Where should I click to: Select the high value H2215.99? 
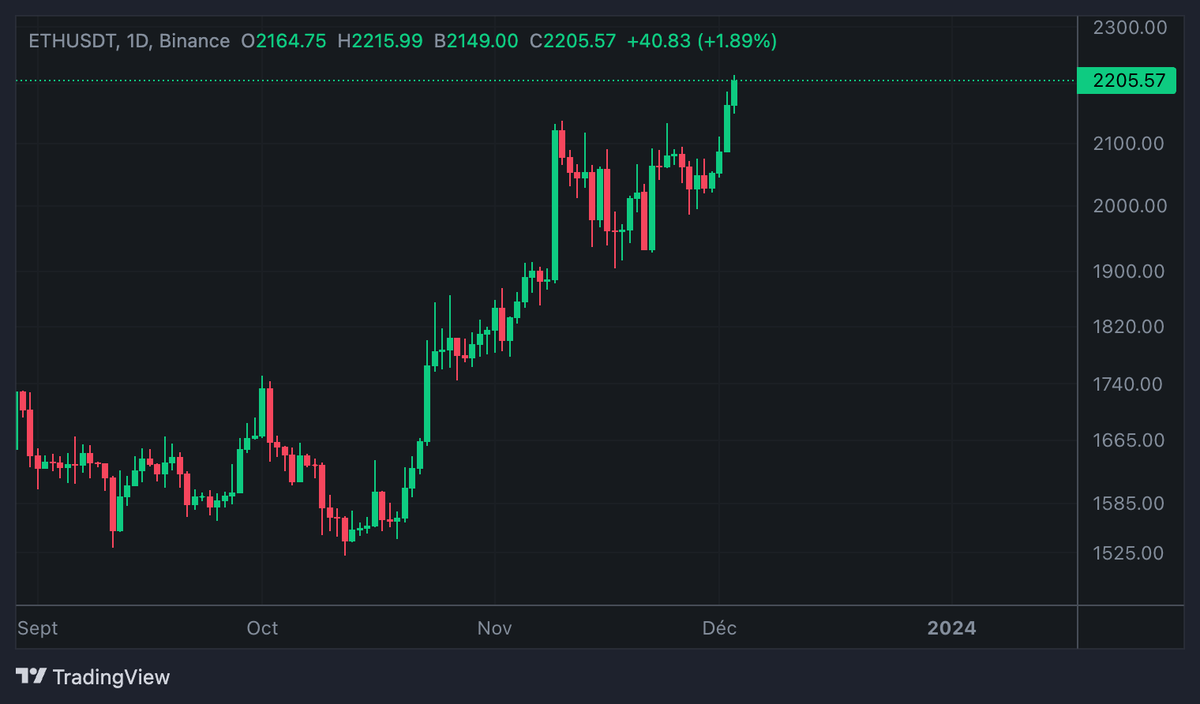pyautogui.click(x=381, y=41)
